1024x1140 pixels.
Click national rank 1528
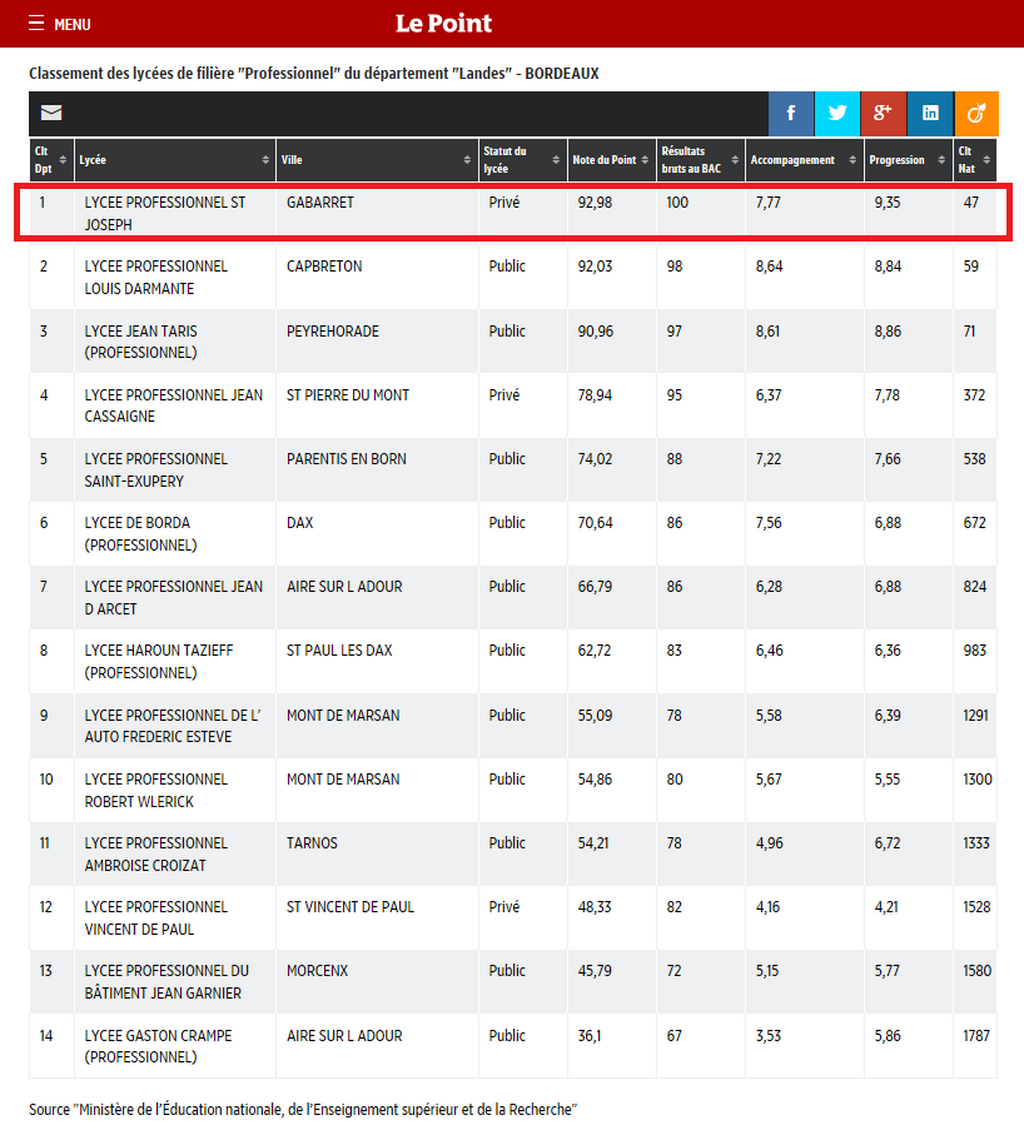[x=977, y=907]
